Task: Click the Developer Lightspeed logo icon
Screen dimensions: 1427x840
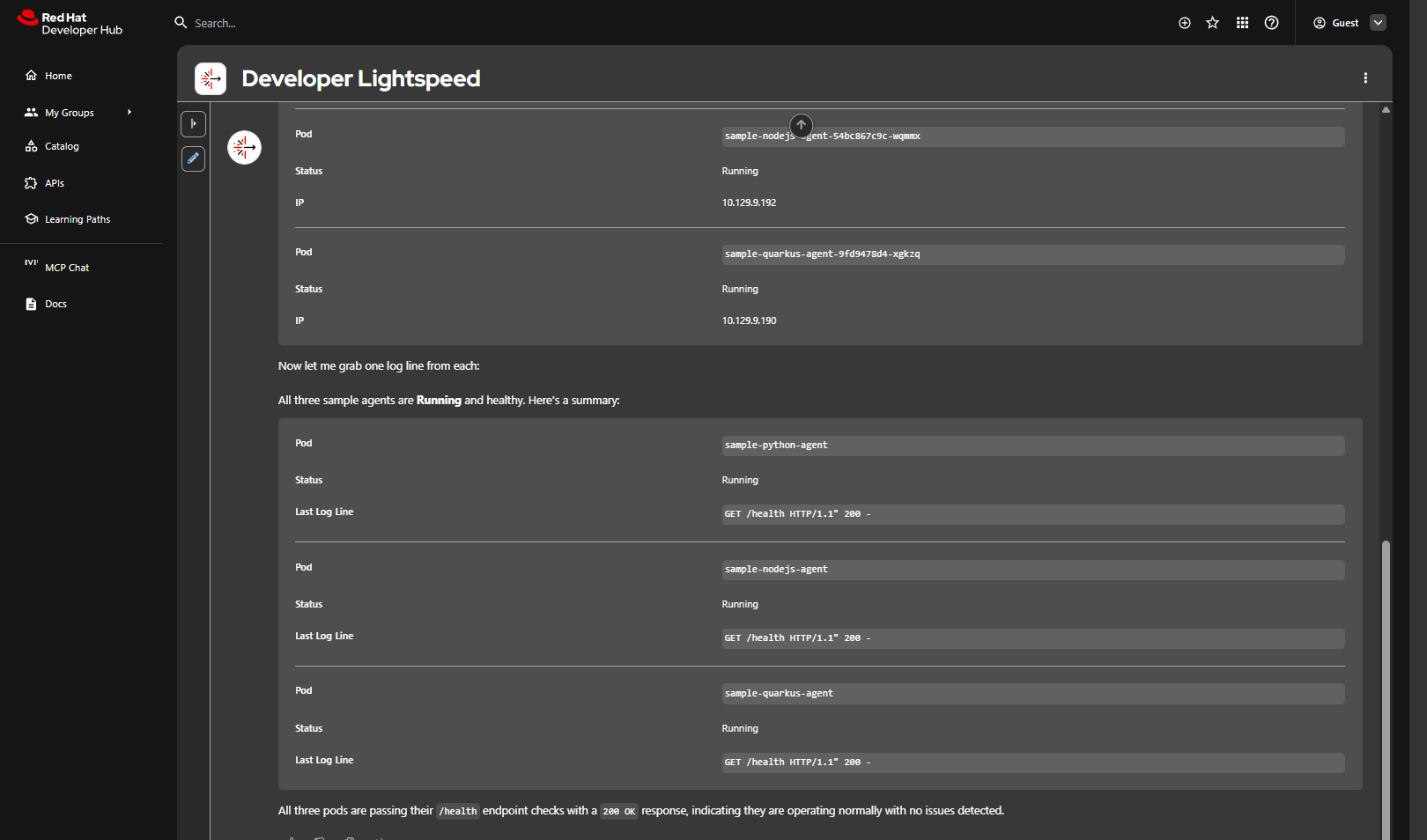Action: (x=211, y=78)
